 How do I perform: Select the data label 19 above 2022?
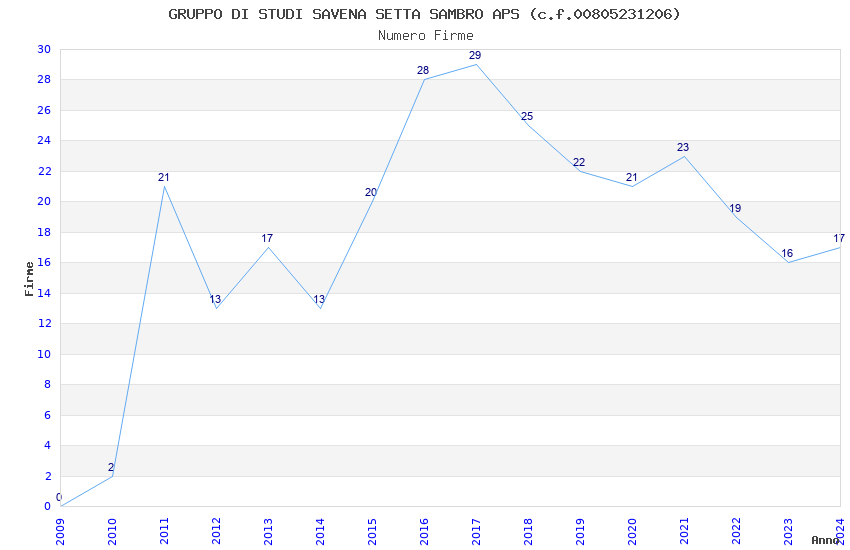tap(735, 208)
